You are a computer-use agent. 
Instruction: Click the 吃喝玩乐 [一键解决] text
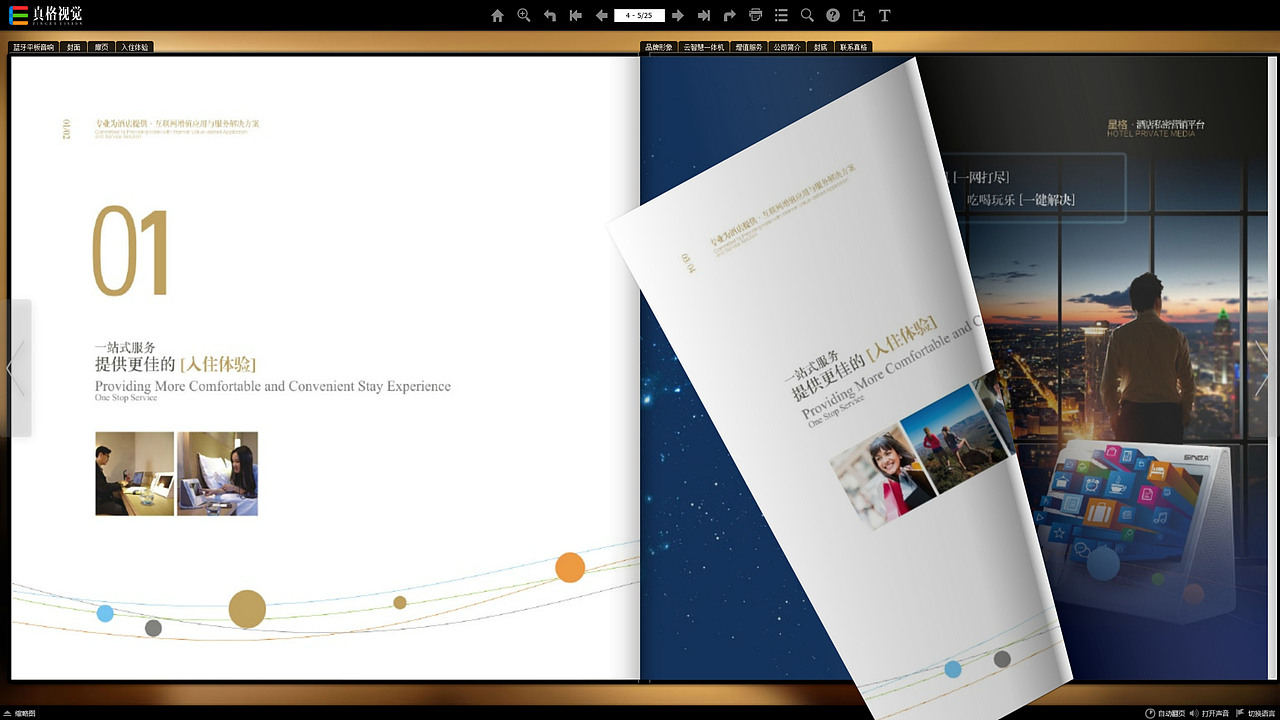click(x=1021, y=200)
